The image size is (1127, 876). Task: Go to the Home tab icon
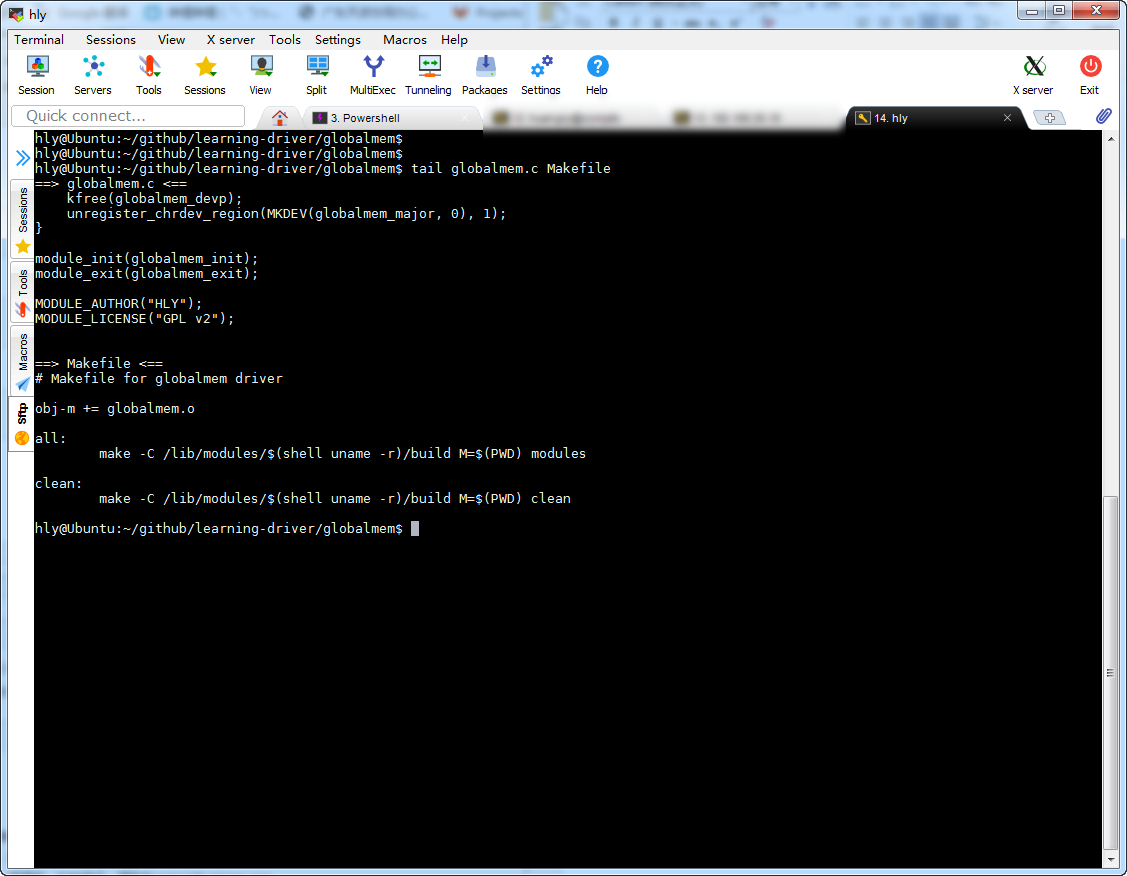[x=280, y=118]
